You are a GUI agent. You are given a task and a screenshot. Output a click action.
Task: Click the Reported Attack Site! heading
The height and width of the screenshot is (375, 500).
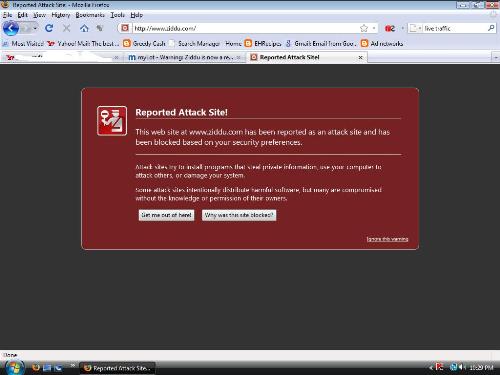(x=181, y=112)
